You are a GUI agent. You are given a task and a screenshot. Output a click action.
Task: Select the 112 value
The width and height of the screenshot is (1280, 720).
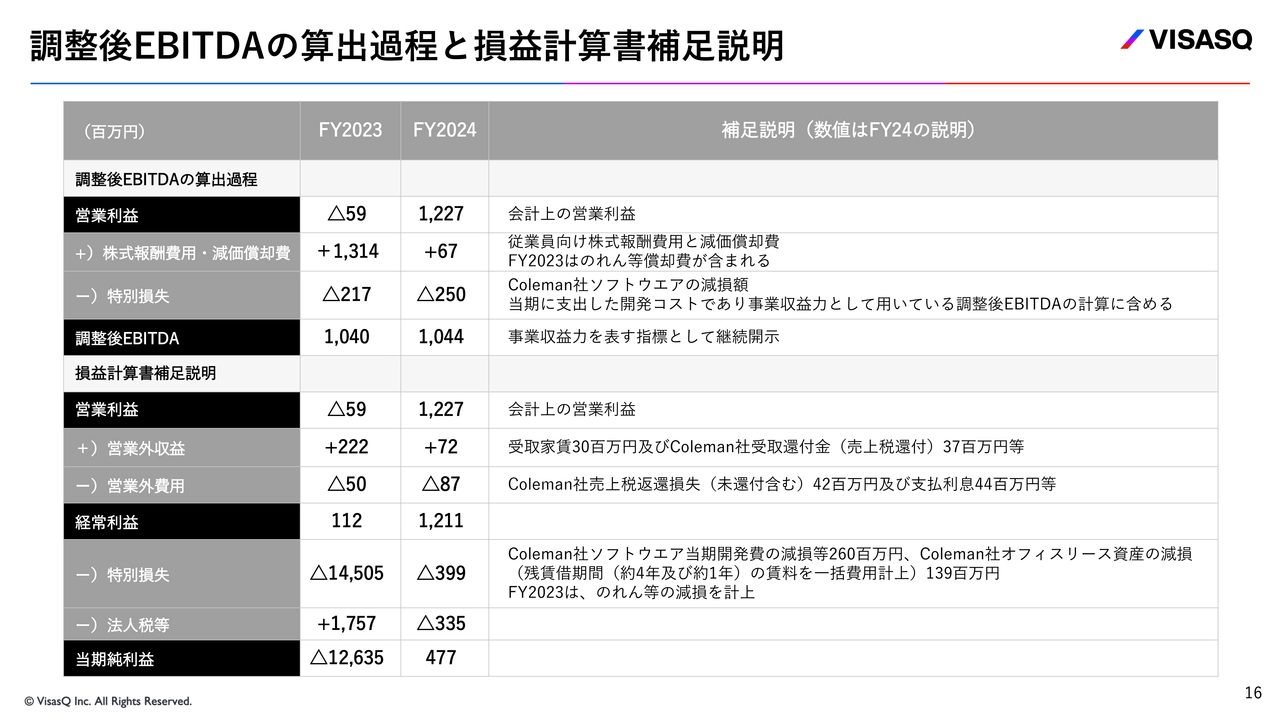[347, 521]
